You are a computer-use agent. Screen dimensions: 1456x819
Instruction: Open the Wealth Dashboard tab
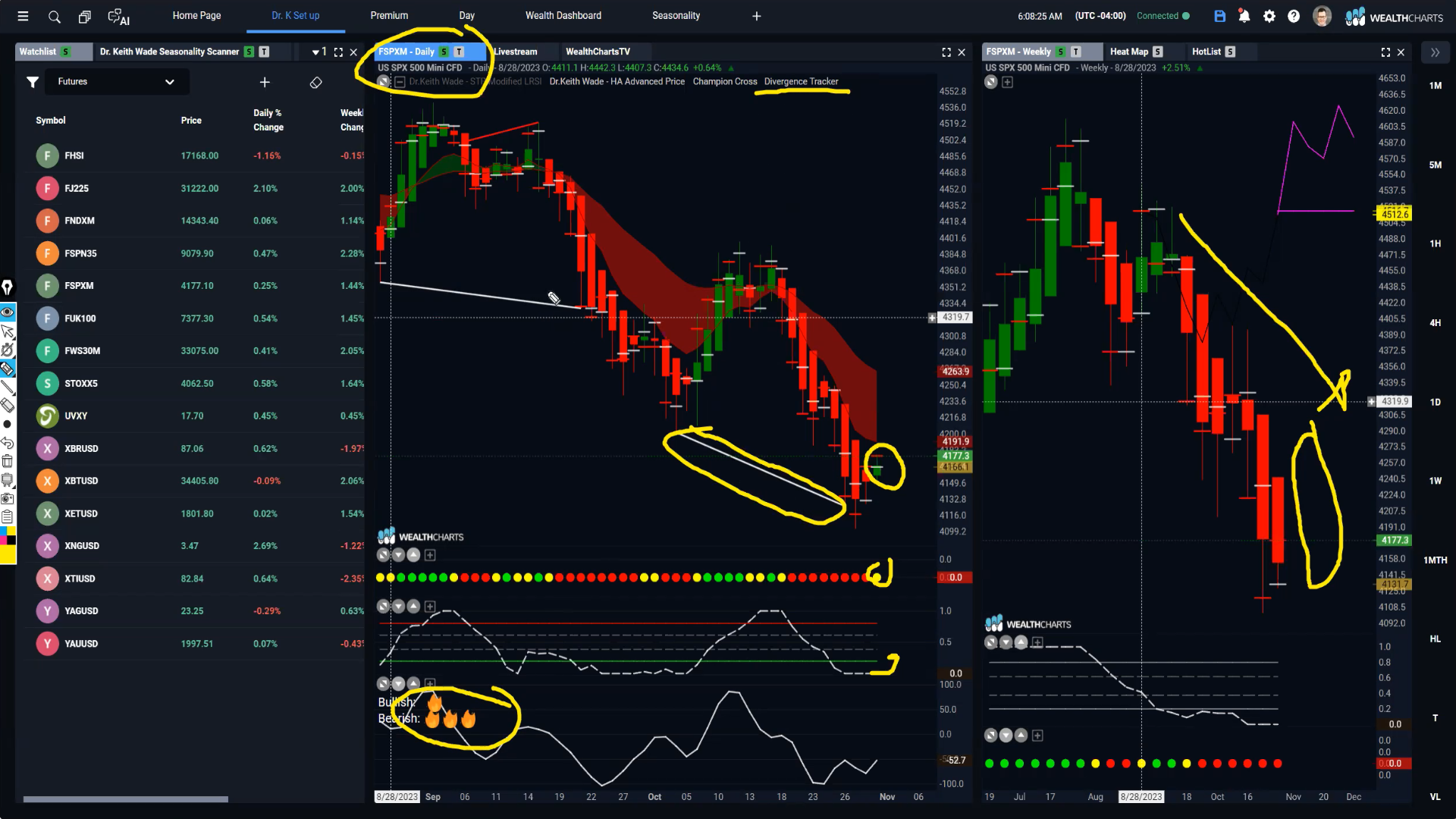click(563, 16)
